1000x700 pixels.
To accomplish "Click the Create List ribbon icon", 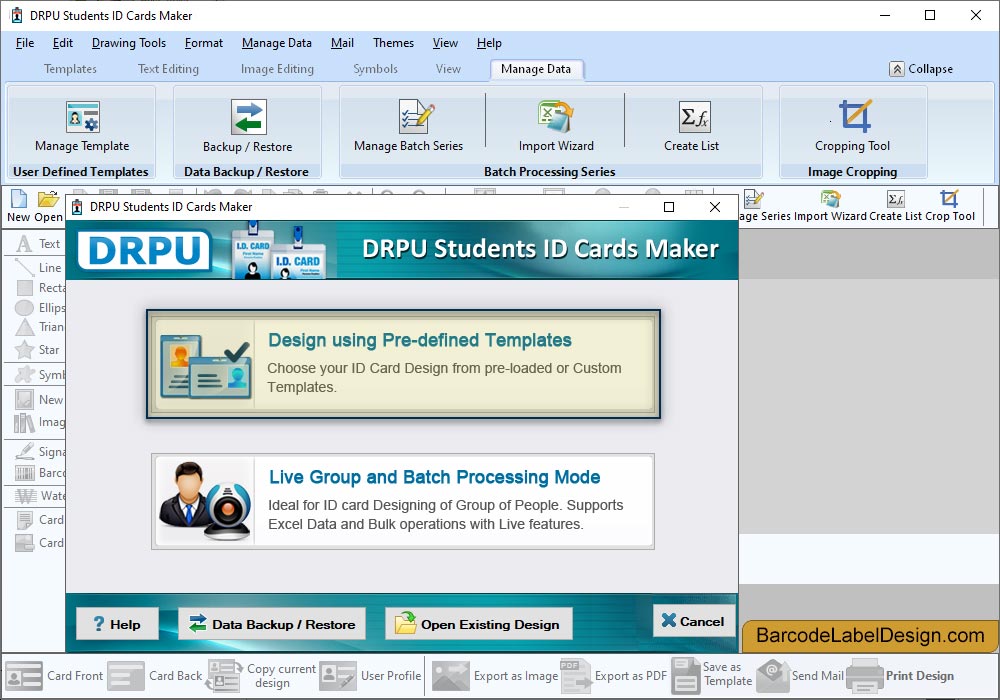I will click(x=691, y=127).
